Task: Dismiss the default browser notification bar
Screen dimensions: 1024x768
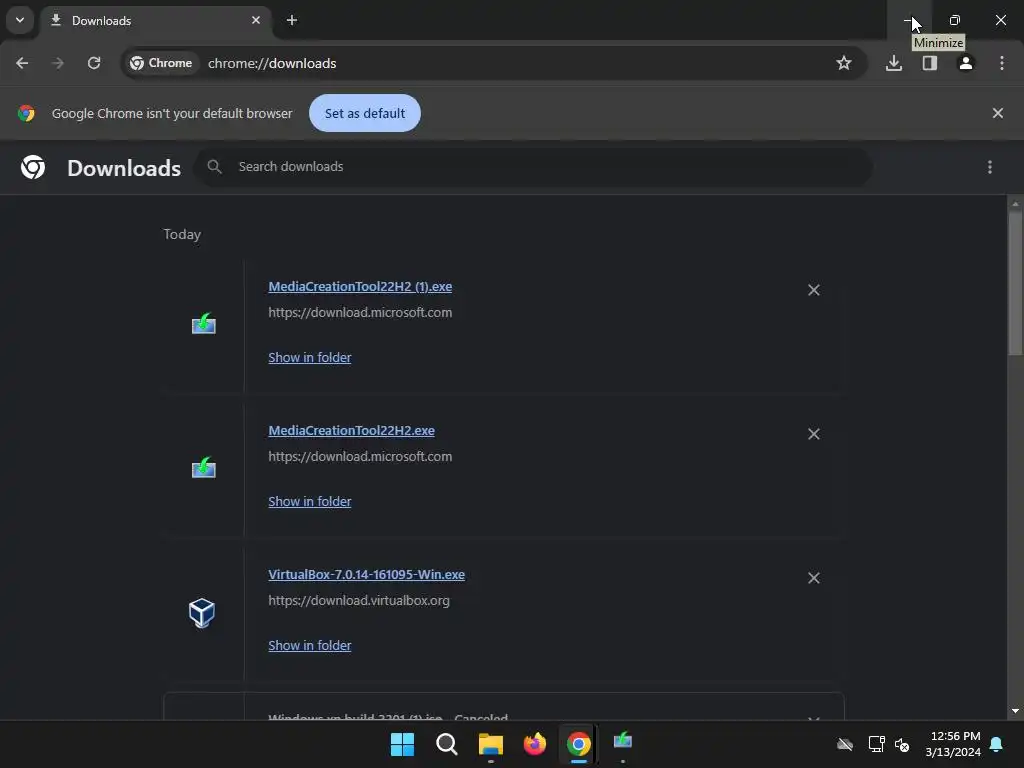Action: point(998,113)
